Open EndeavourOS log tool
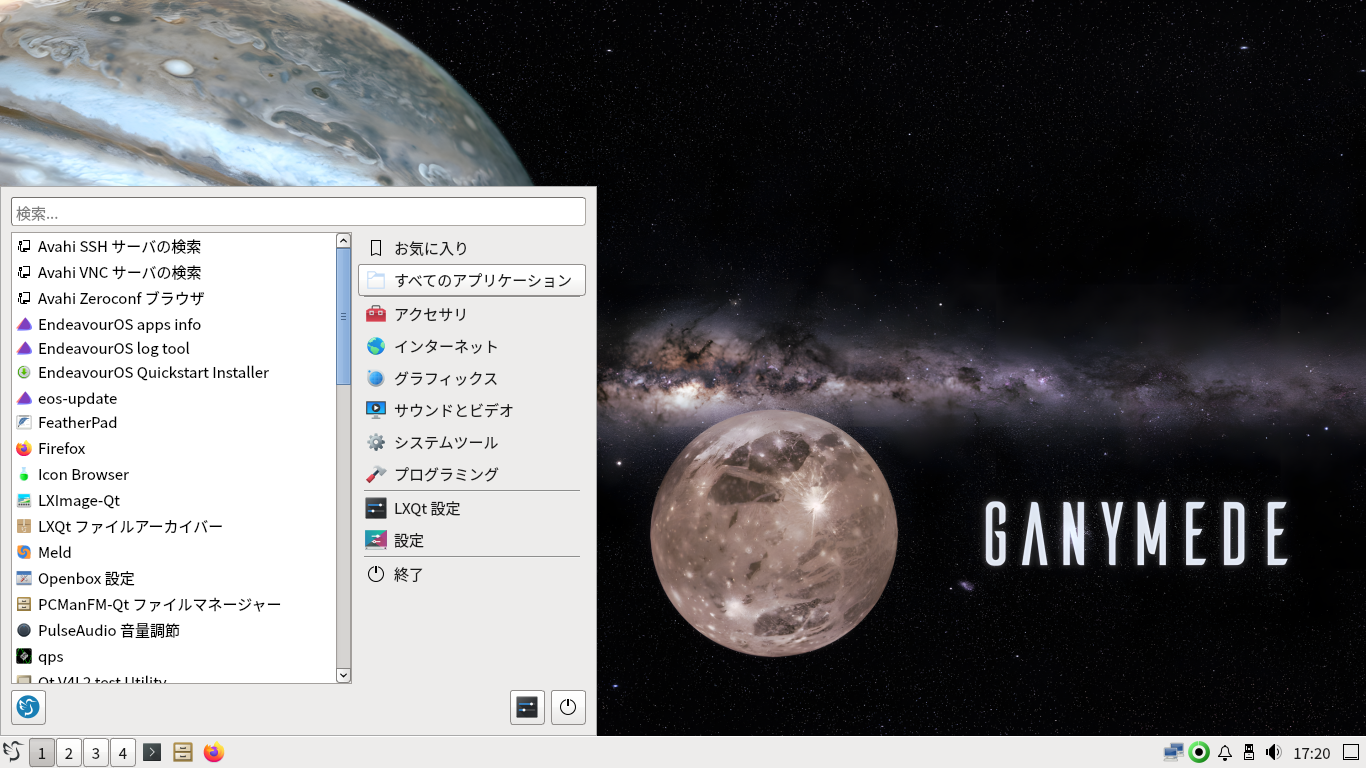Viewport: 1366px width, 768px height. (175, 349)
